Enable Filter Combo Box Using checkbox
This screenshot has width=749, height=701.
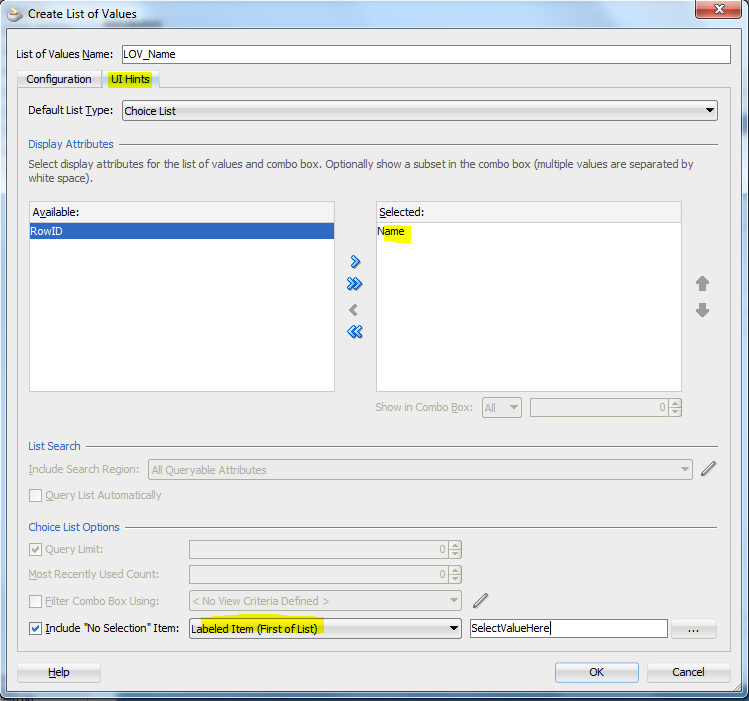35,601
